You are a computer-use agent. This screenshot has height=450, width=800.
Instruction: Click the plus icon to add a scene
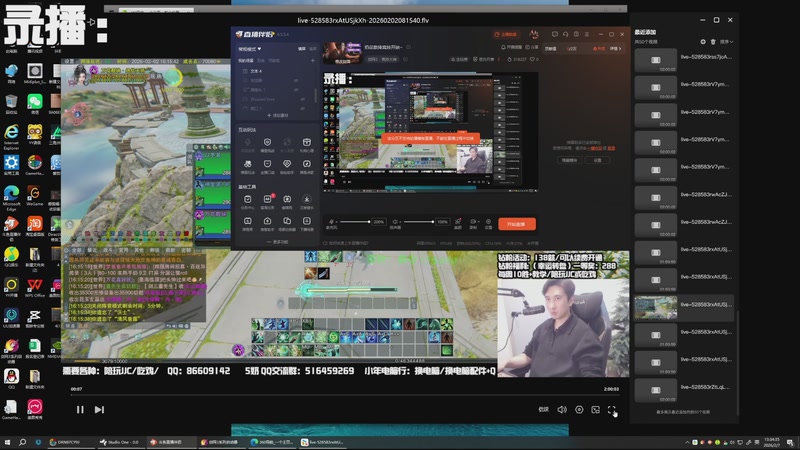313,60
